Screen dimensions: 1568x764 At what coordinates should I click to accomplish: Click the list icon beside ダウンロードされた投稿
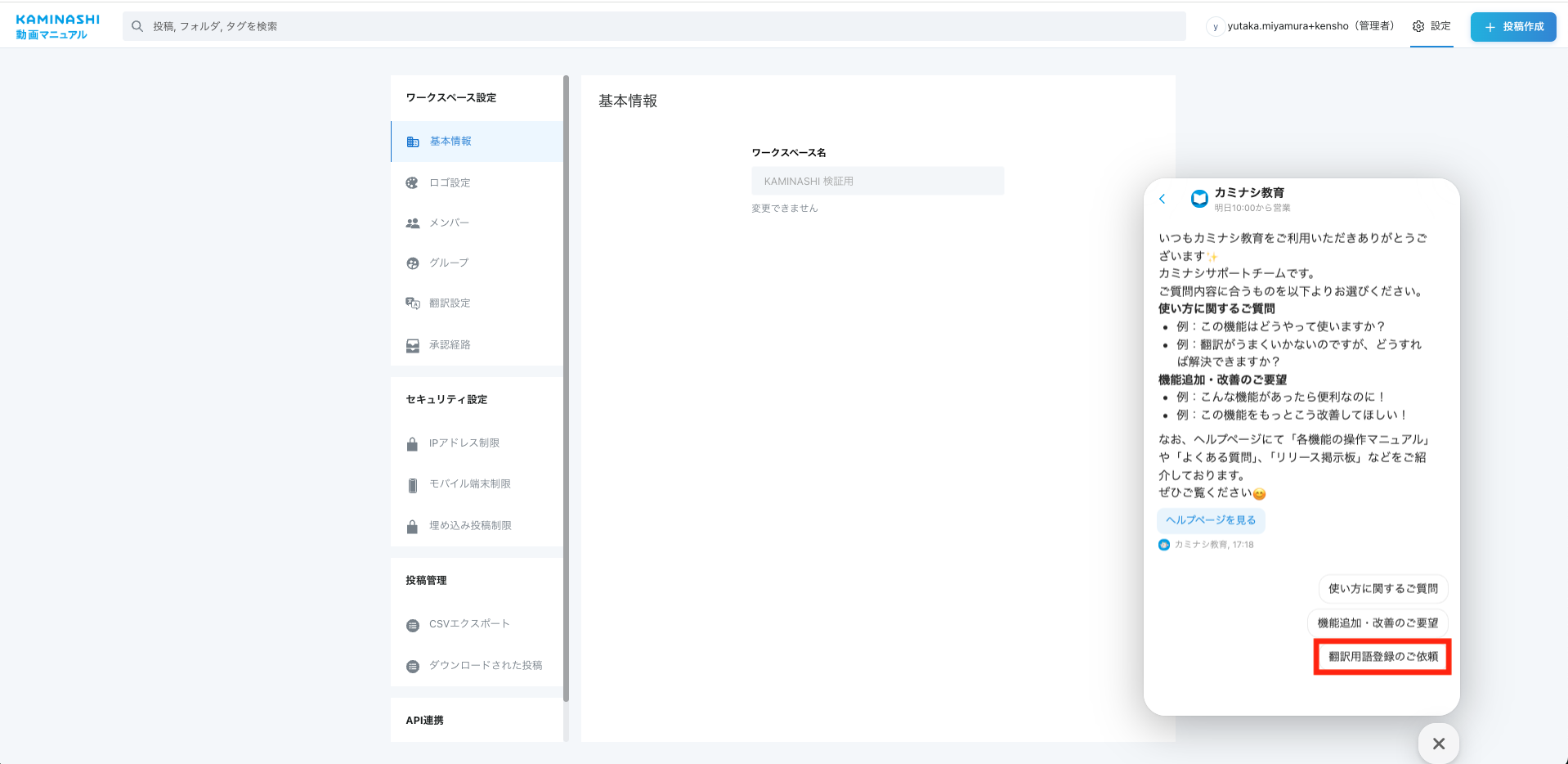(x=412, y=667)
